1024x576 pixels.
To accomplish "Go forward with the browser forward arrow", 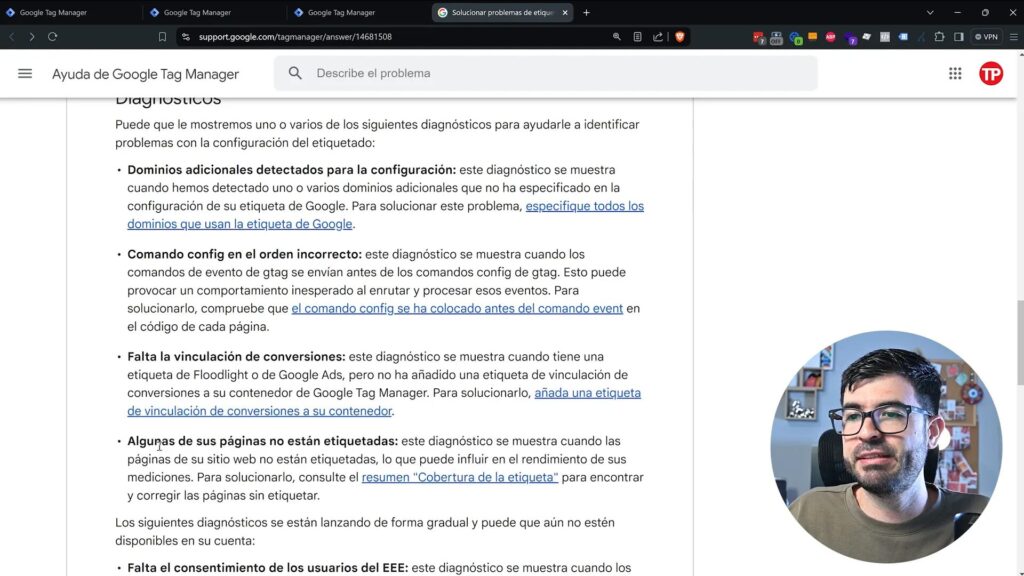I will point(31,37).
